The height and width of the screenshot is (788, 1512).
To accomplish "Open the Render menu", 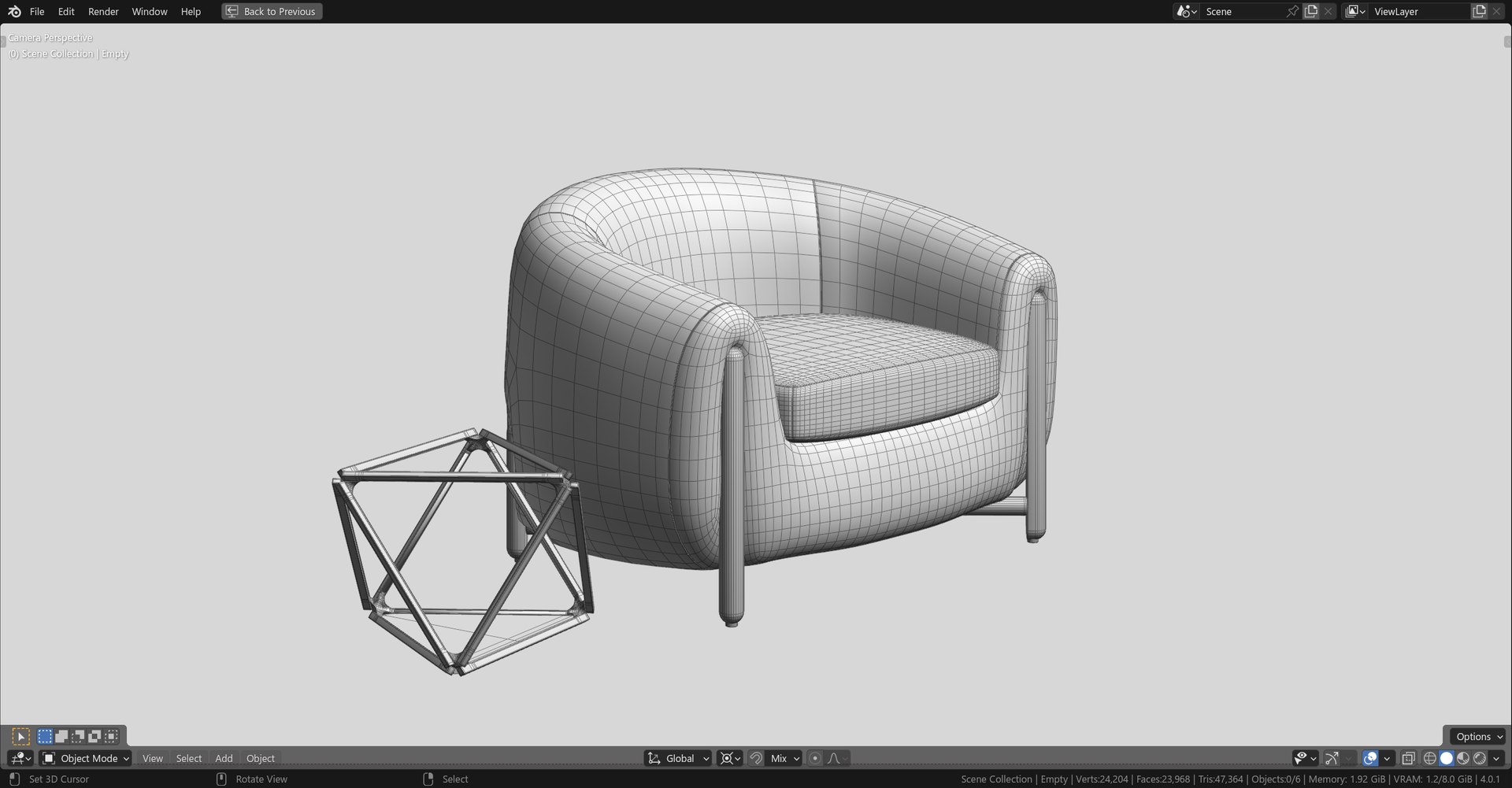I will pos(103,11).
